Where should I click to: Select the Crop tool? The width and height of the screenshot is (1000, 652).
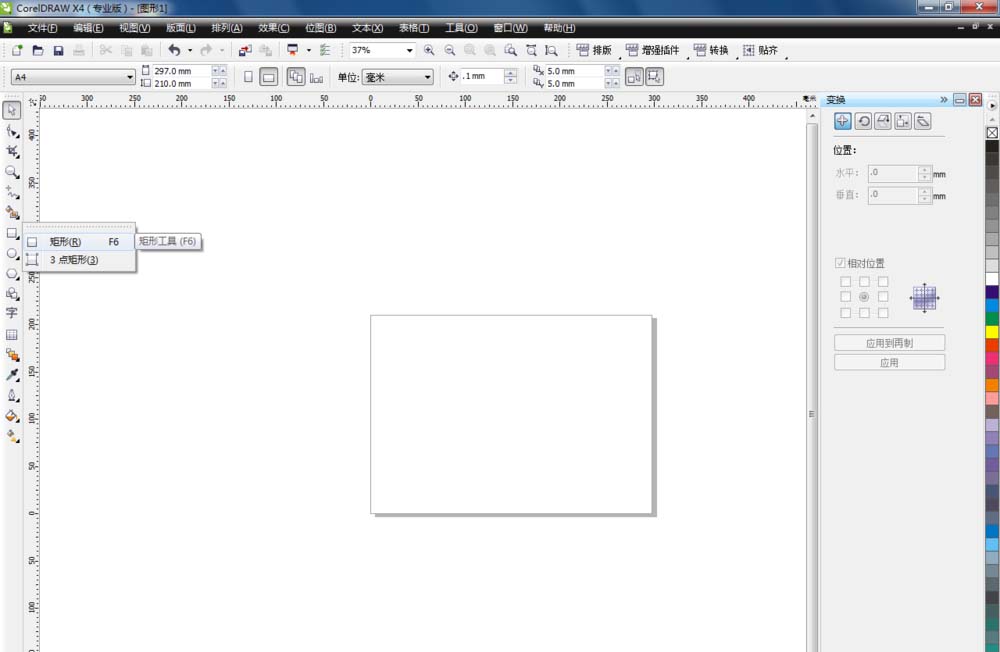pos(11,152)
